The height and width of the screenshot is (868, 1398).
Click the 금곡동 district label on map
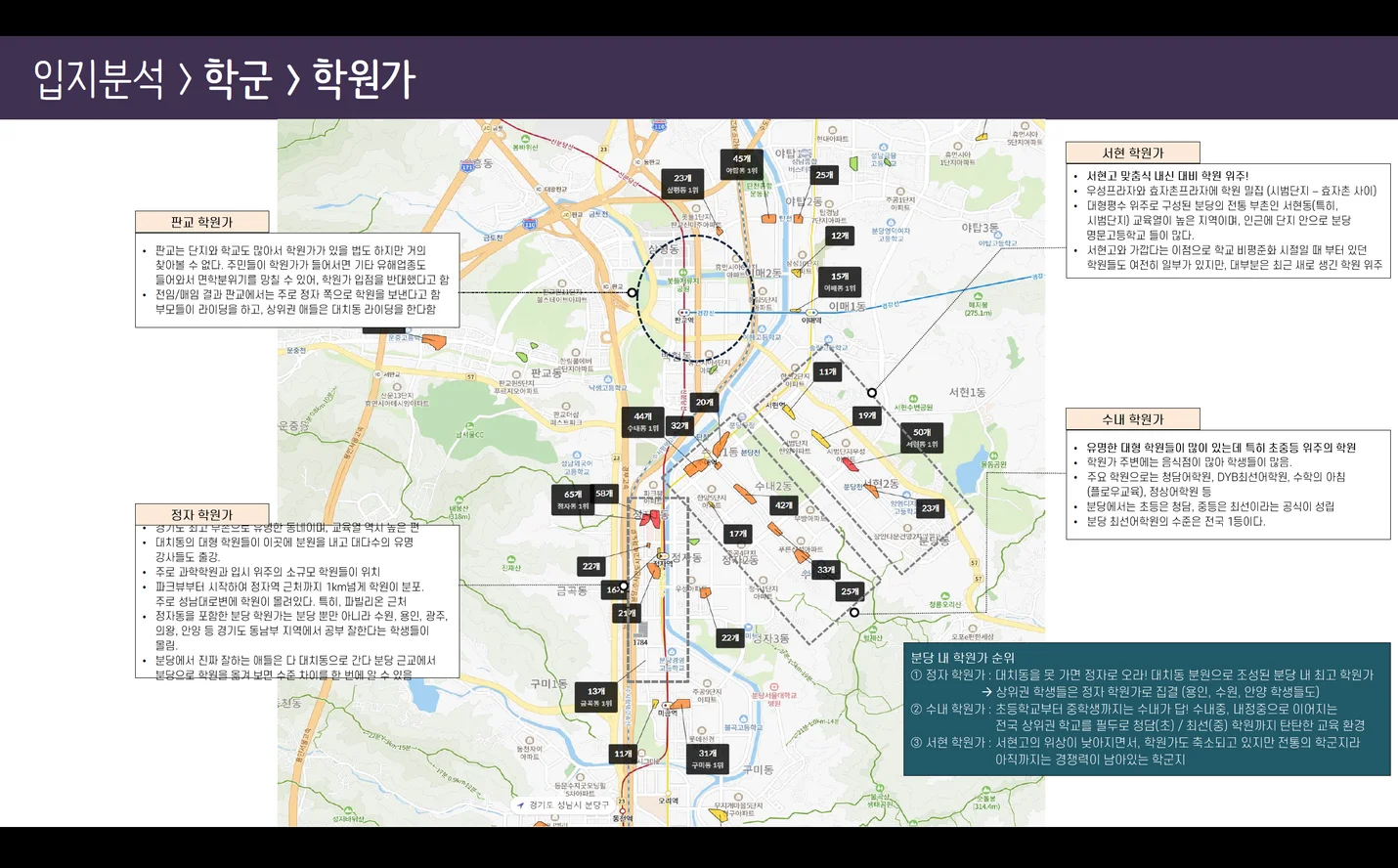(571, 590)
